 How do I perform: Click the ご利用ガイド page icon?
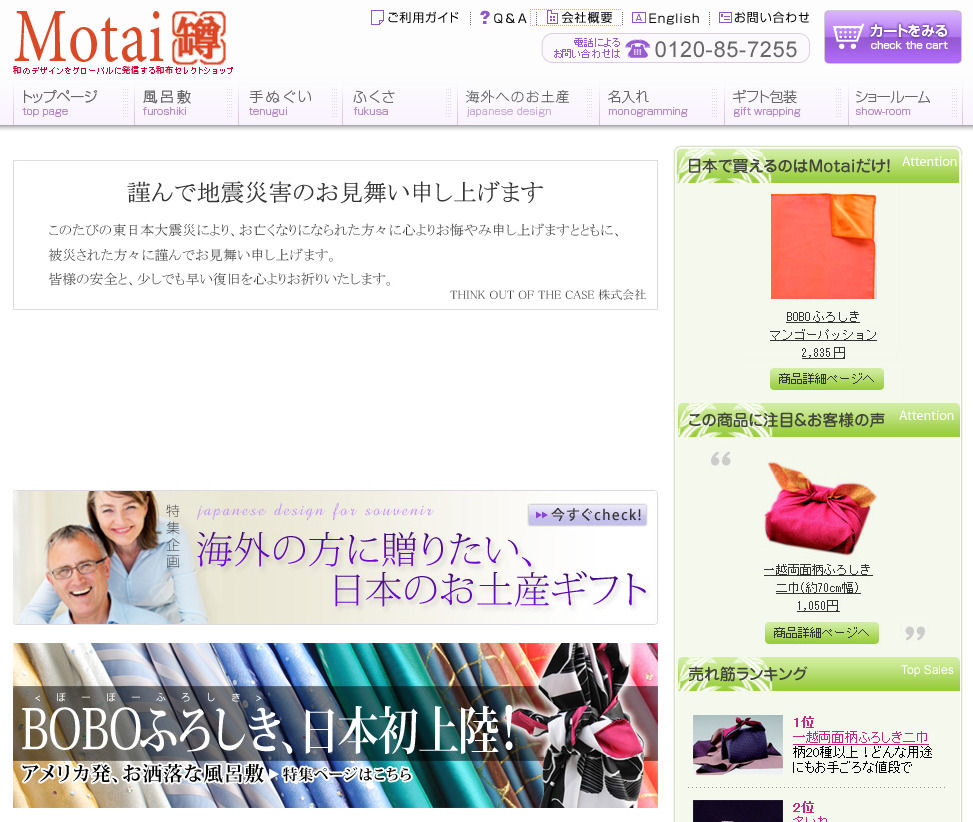(x=377, y=17)
